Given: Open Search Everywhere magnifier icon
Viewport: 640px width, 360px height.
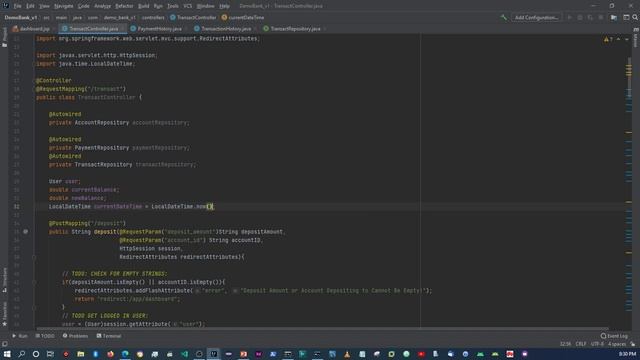Looking at the screenshot, I should click(x=635, y=18).
